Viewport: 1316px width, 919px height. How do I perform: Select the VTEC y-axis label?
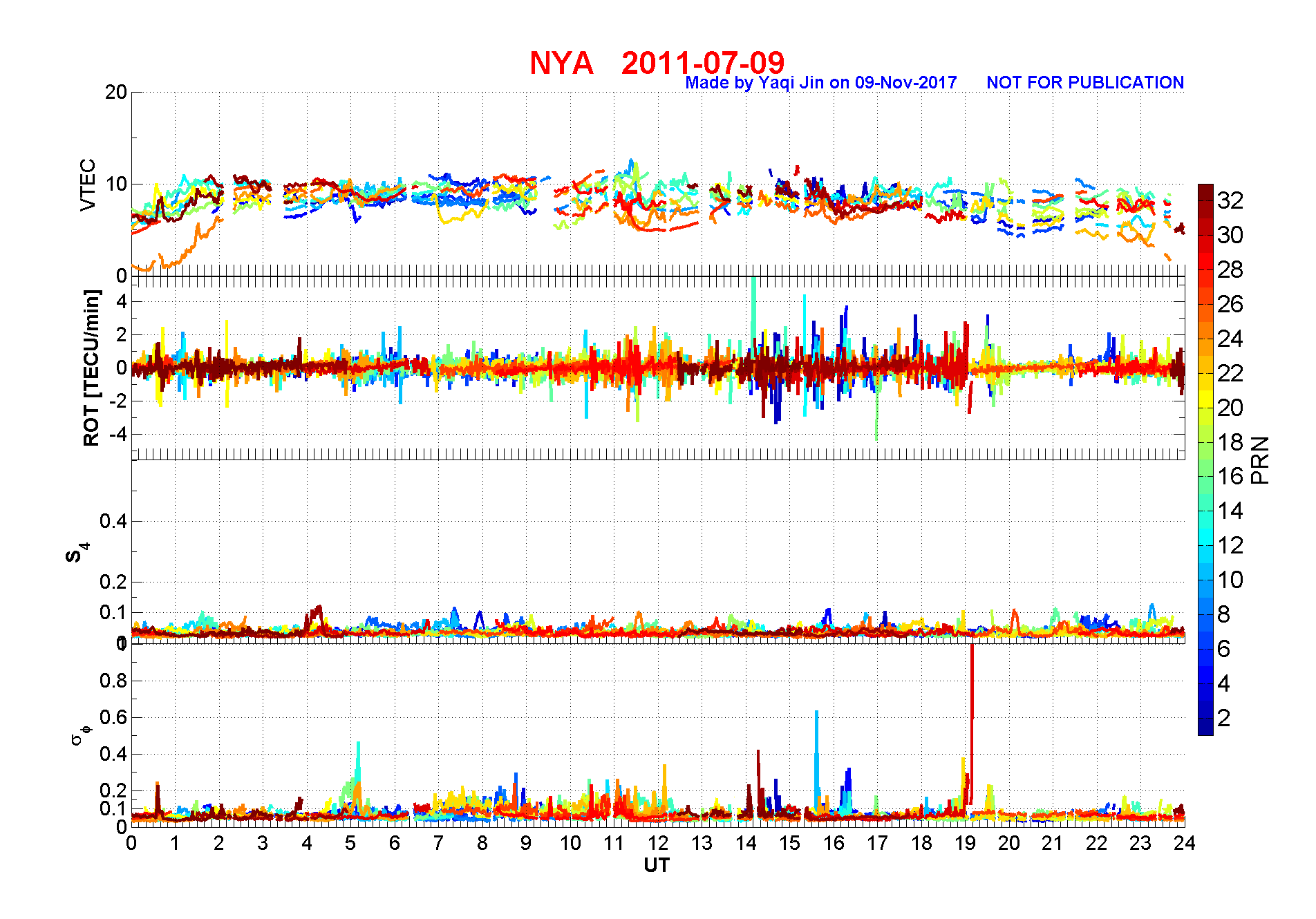click(88, 184)
